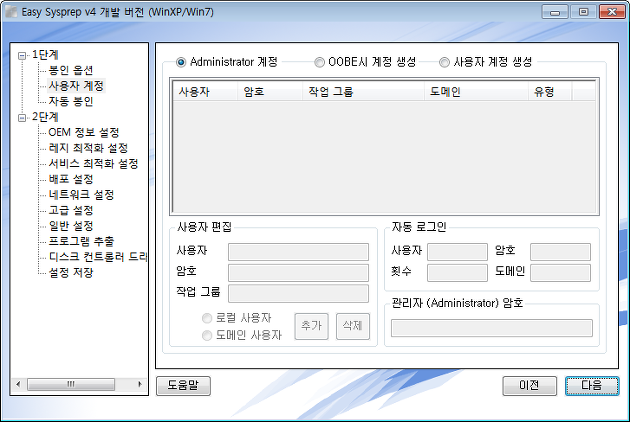Sort by the 사용자 column header
The image size is (630, 422).
pyautogui.click(x=205, y=92)
